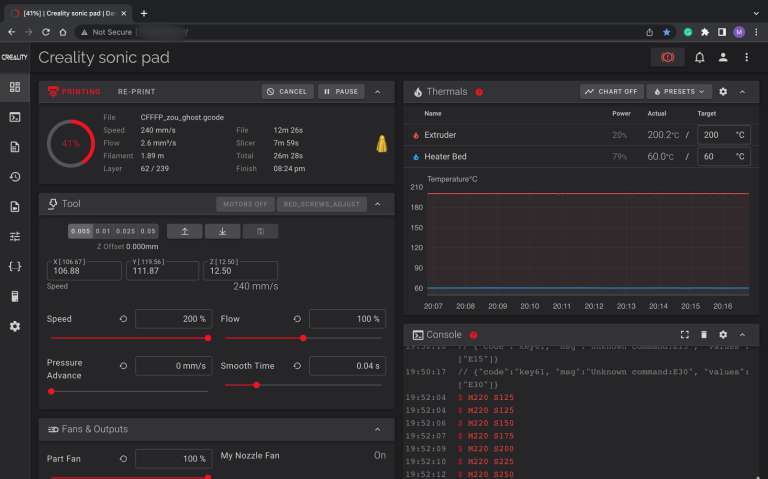Open the notifications bell
768x479 pixels.
click(700, 58)
